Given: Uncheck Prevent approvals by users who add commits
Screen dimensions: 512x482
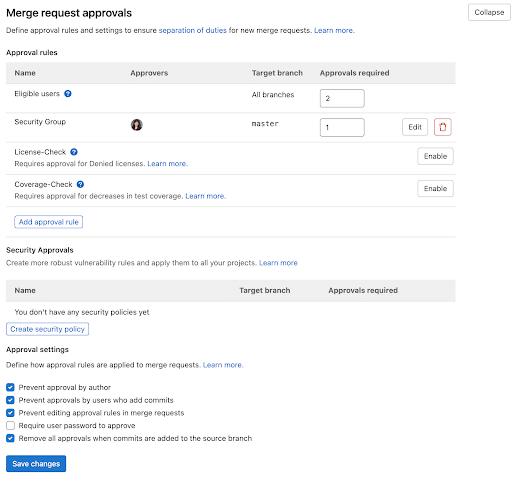Looking at the screenshot, I should (10, 400).
